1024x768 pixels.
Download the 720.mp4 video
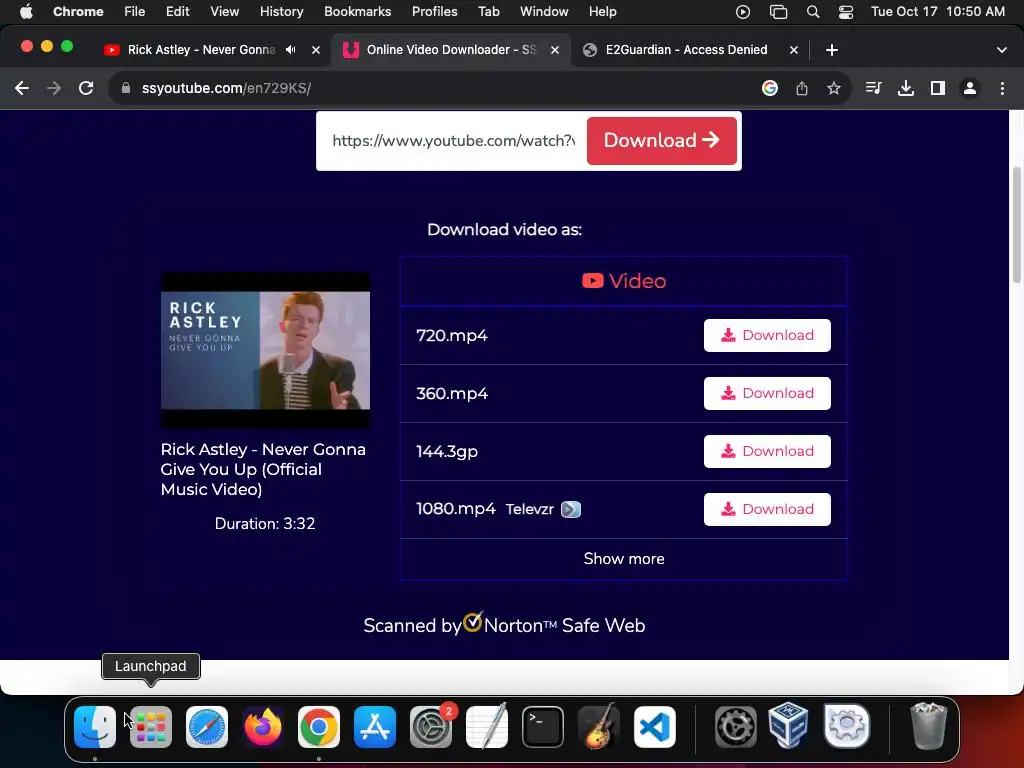tap(767, 335)
